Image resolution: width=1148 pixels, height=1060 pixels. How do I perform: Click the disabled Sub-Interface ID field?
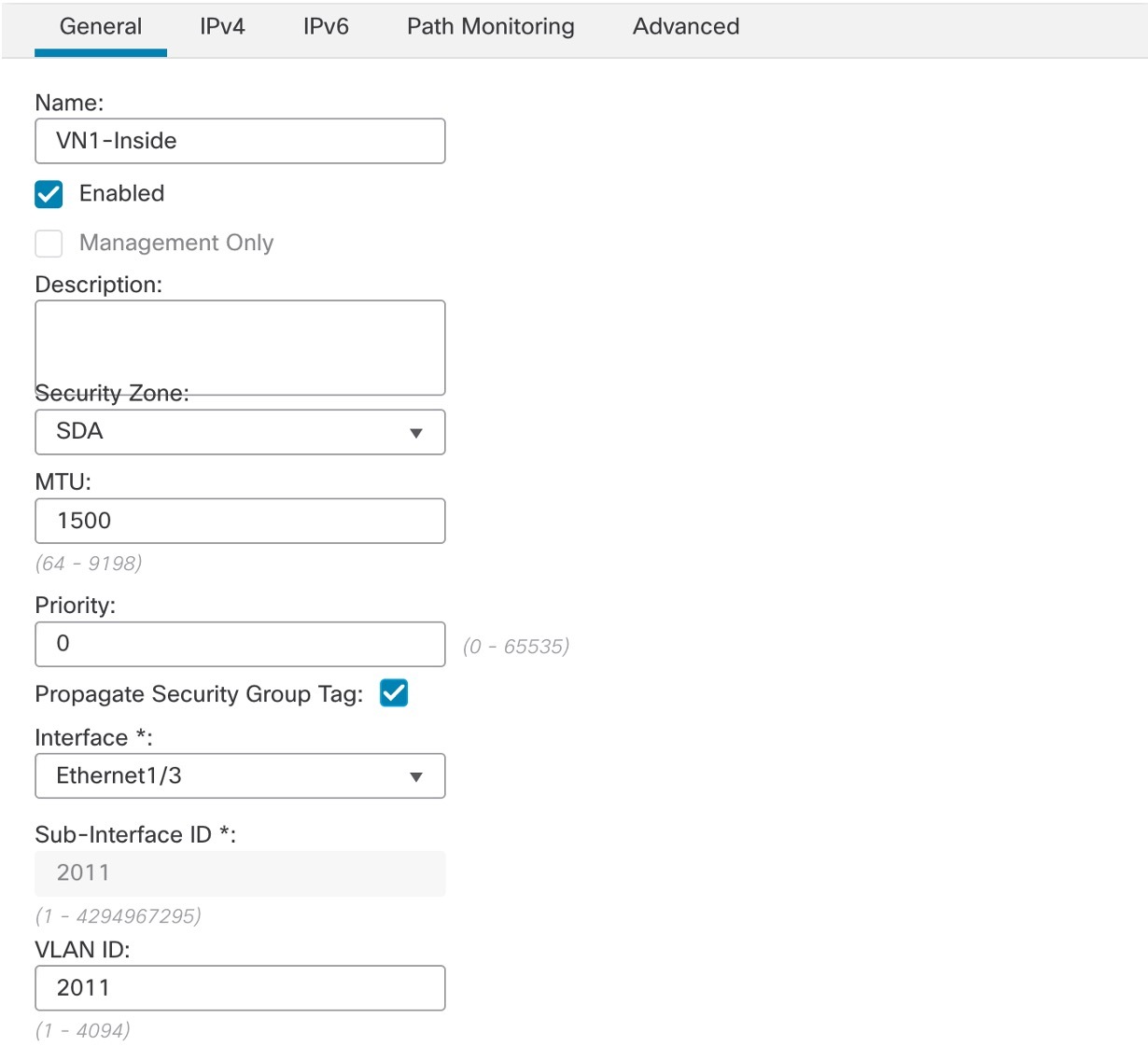click(240, 873)
